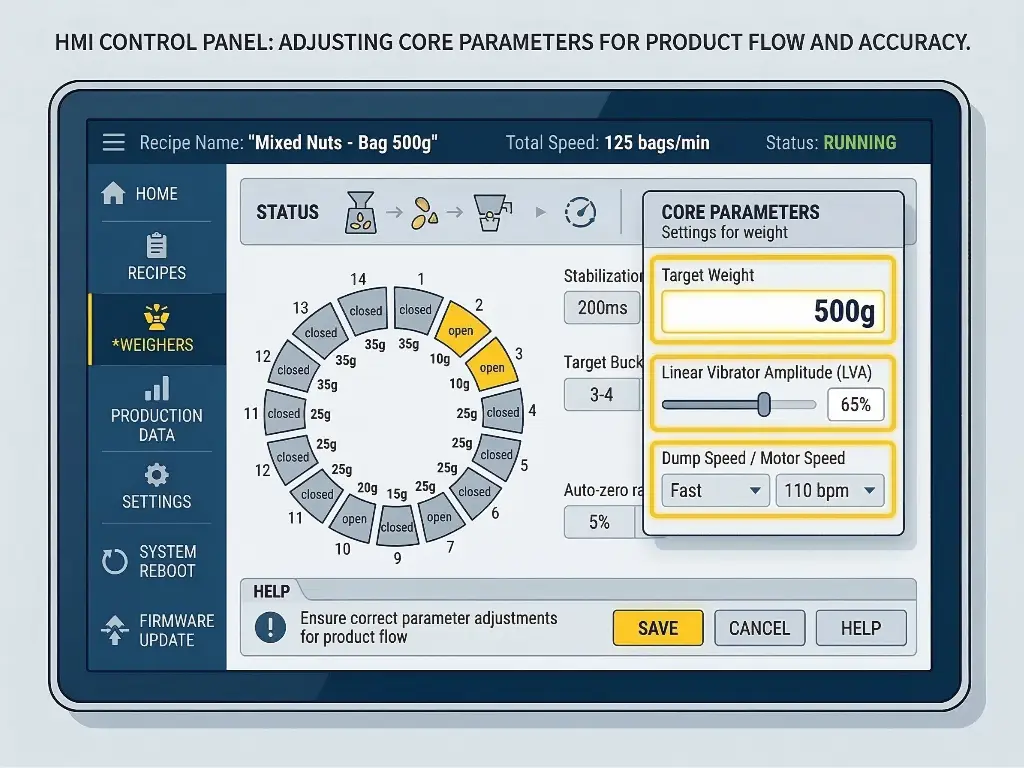This screenshot has width=1024, height=768.
Task: Expand the Fast dump speed dropdown
Action: [x=714, y=491]
